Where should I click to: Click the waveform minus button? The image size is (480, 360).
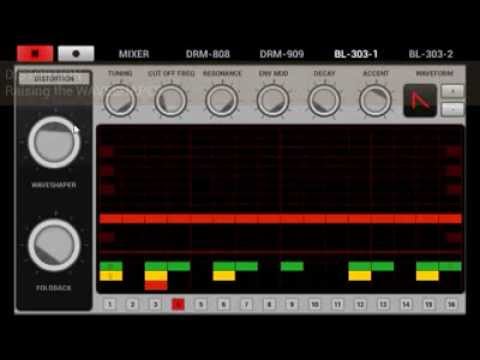[453, 109]
